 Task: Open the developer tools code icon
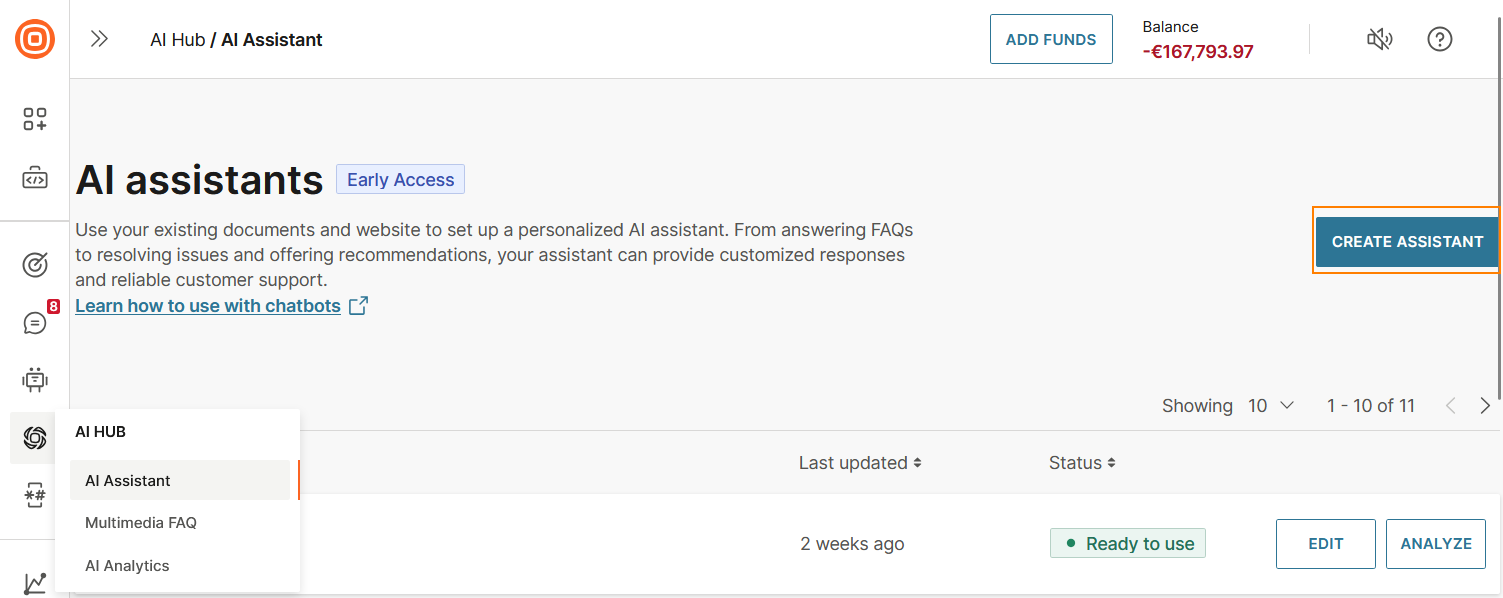[x=35, y=179]
